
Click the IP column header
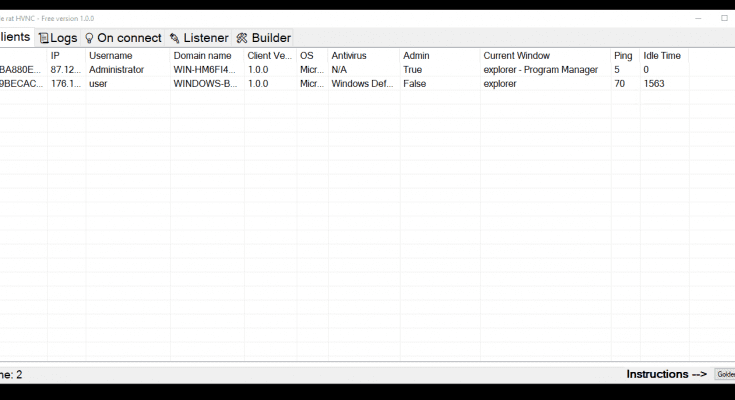[56, 56]
